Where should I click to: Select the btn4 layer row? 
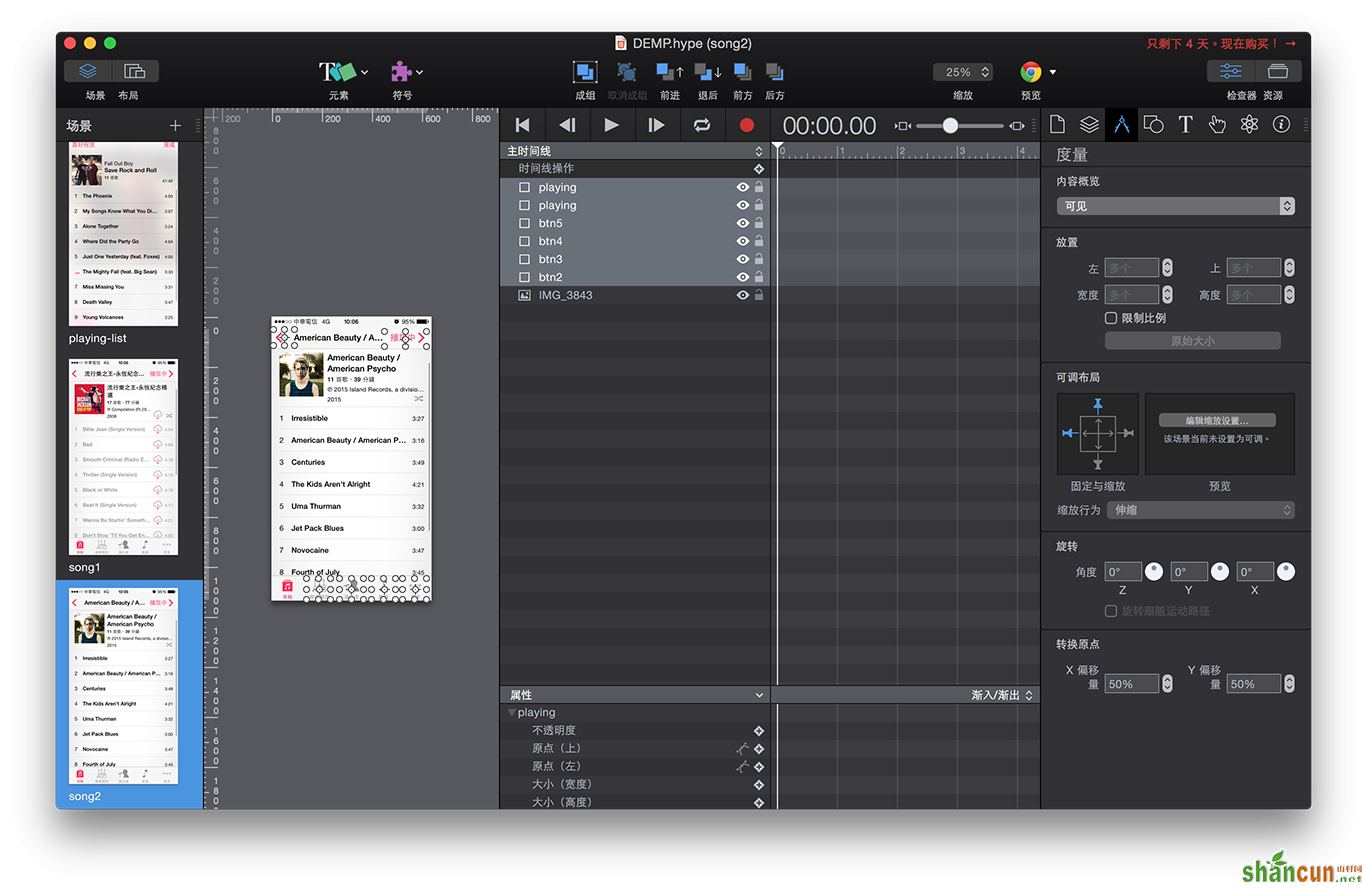coord(635,241)
